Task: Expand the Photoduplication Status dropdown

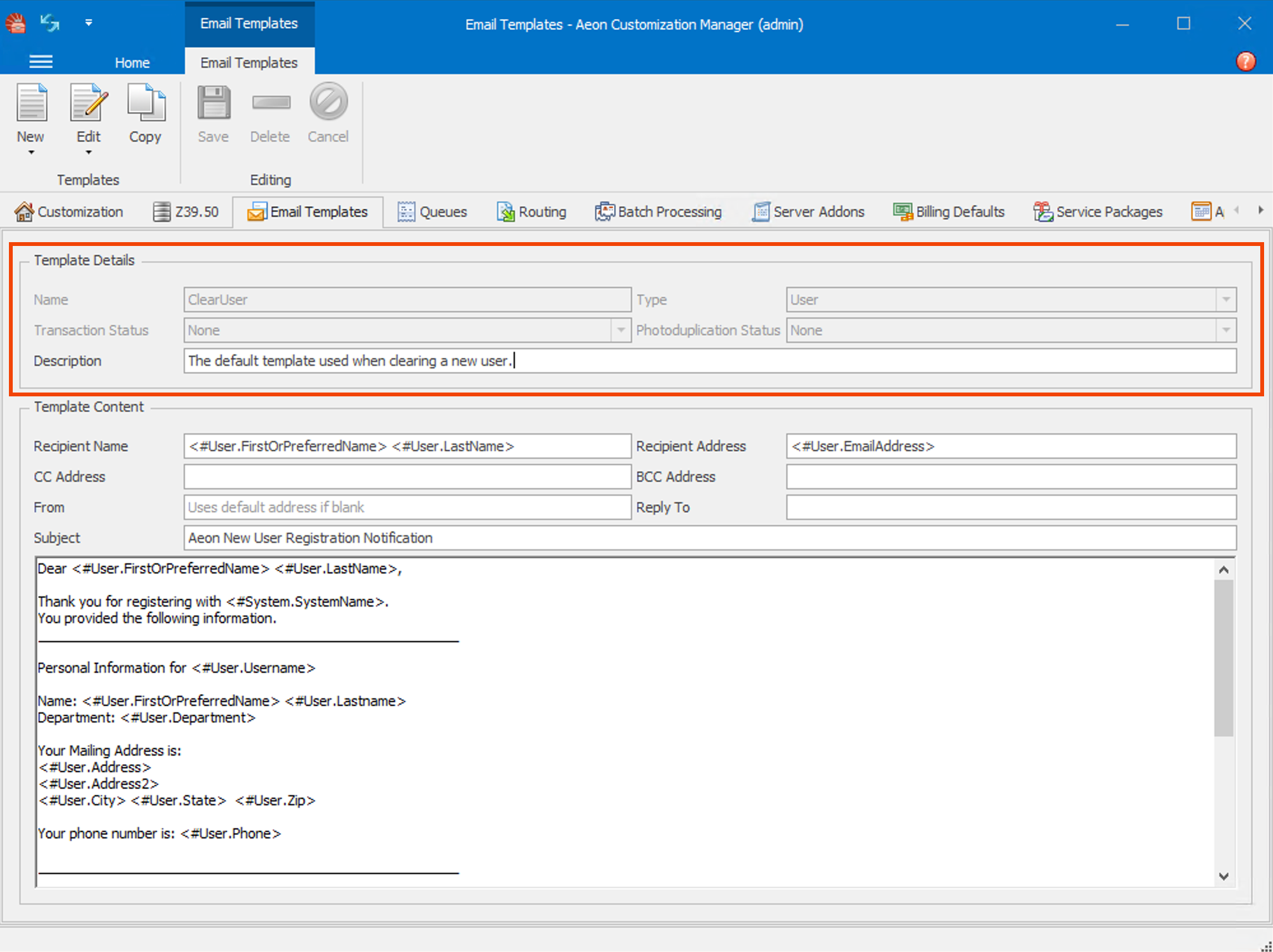Action: [1226, 330]
